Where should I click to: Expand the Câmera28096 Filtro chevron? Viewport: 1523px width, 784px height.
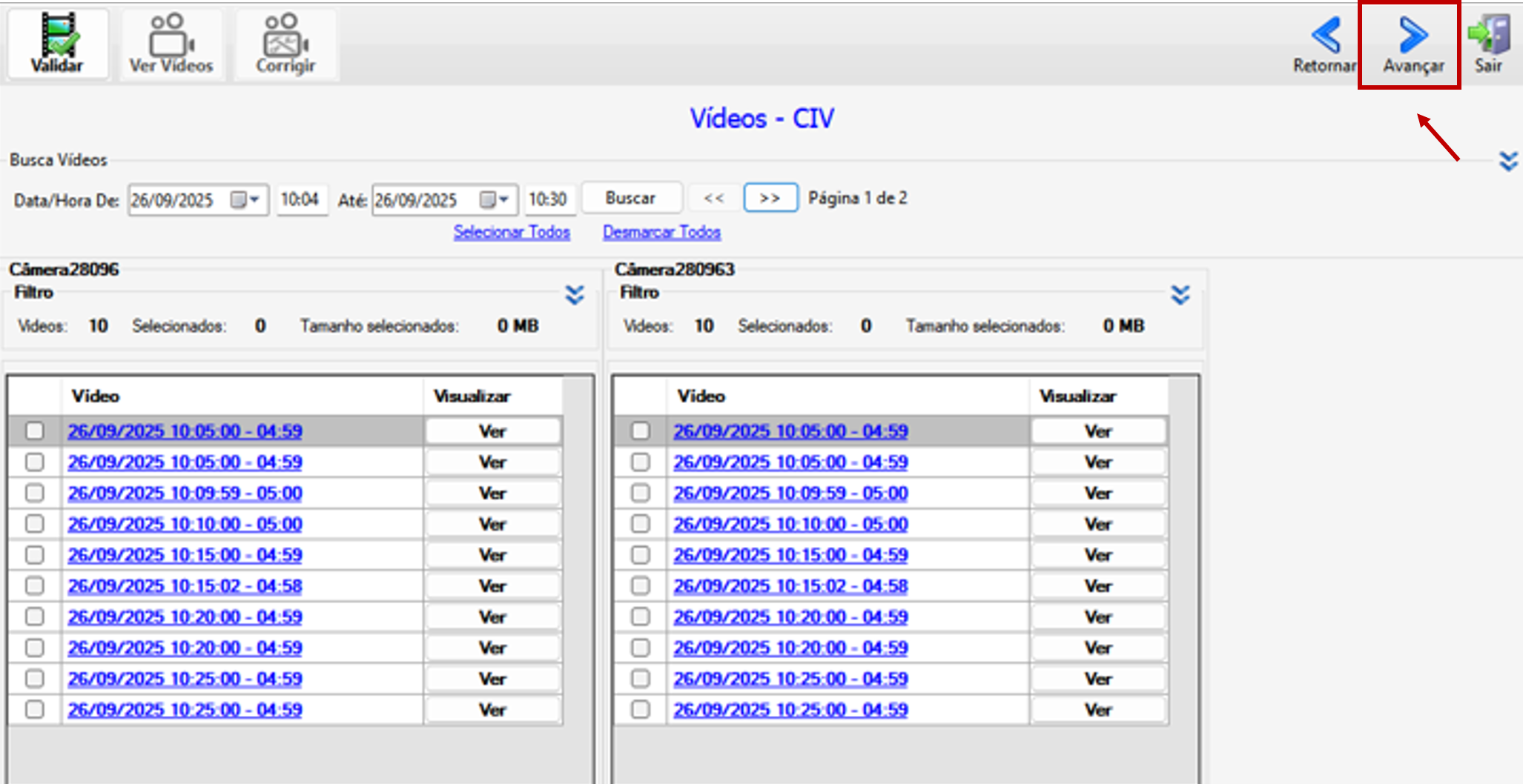[575, 295]
